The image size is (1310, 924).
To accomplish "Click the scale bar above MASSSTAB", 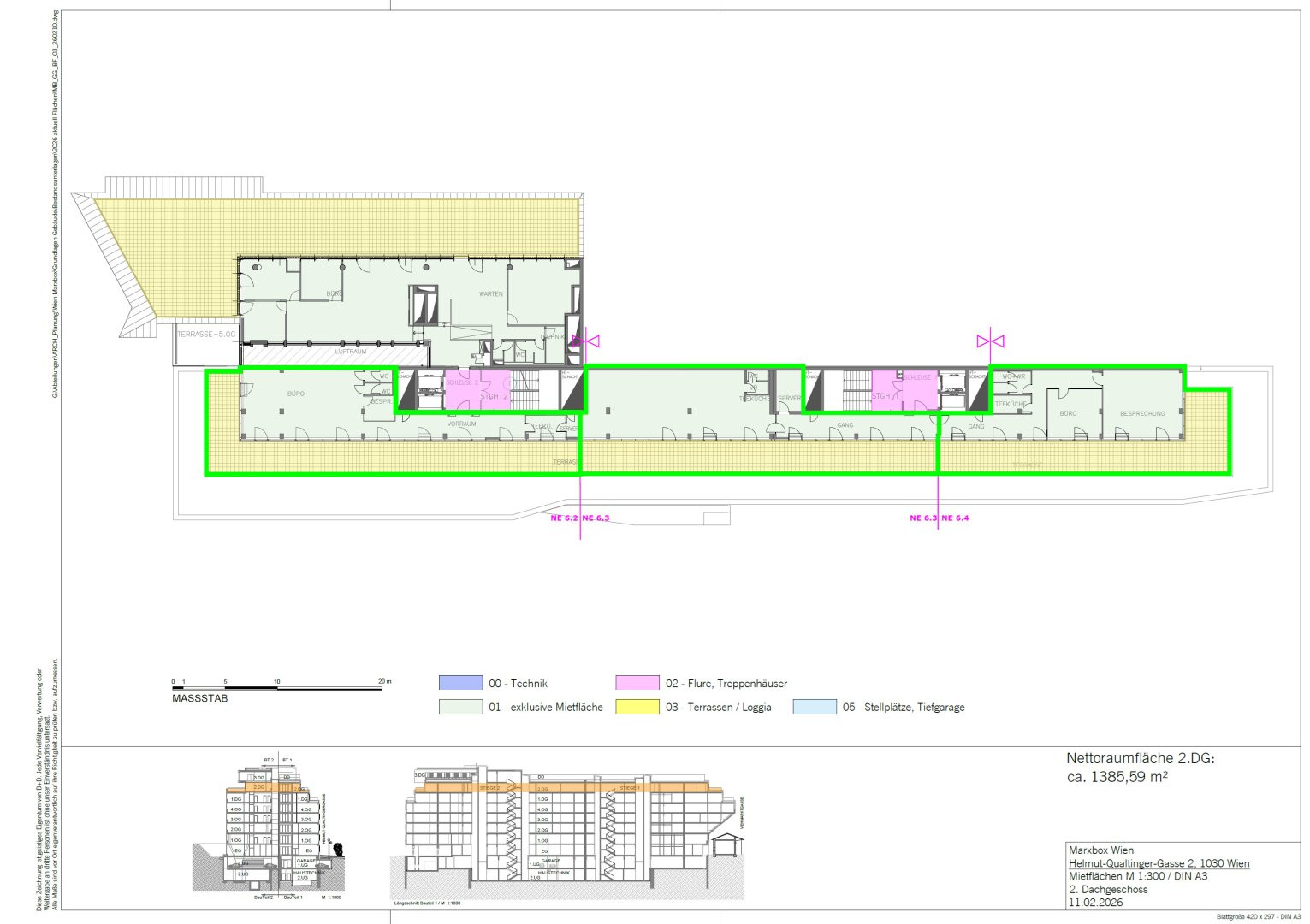I will pos(277,688).
